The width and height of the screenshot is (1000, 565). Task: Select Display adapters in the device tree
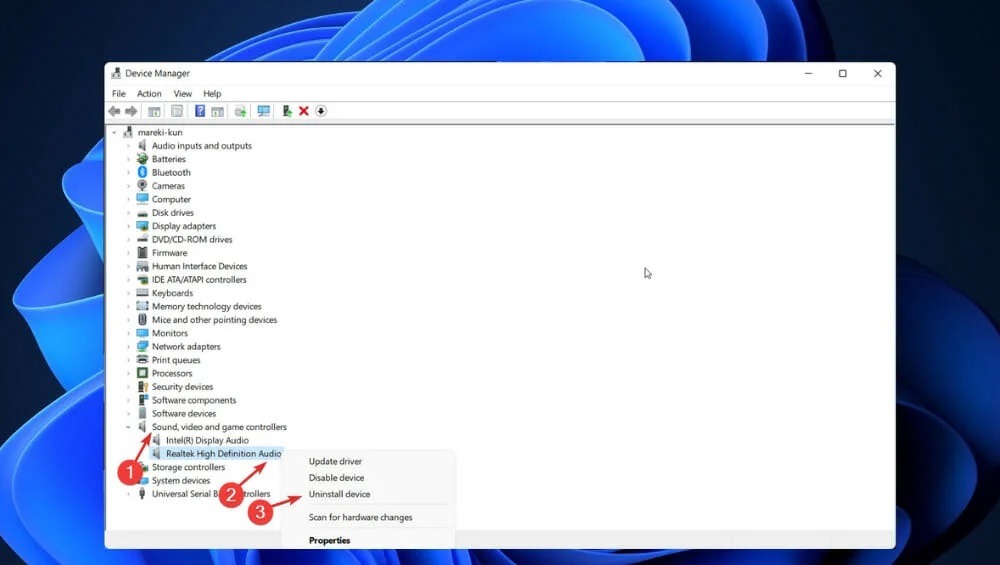[x=184, y=226]
